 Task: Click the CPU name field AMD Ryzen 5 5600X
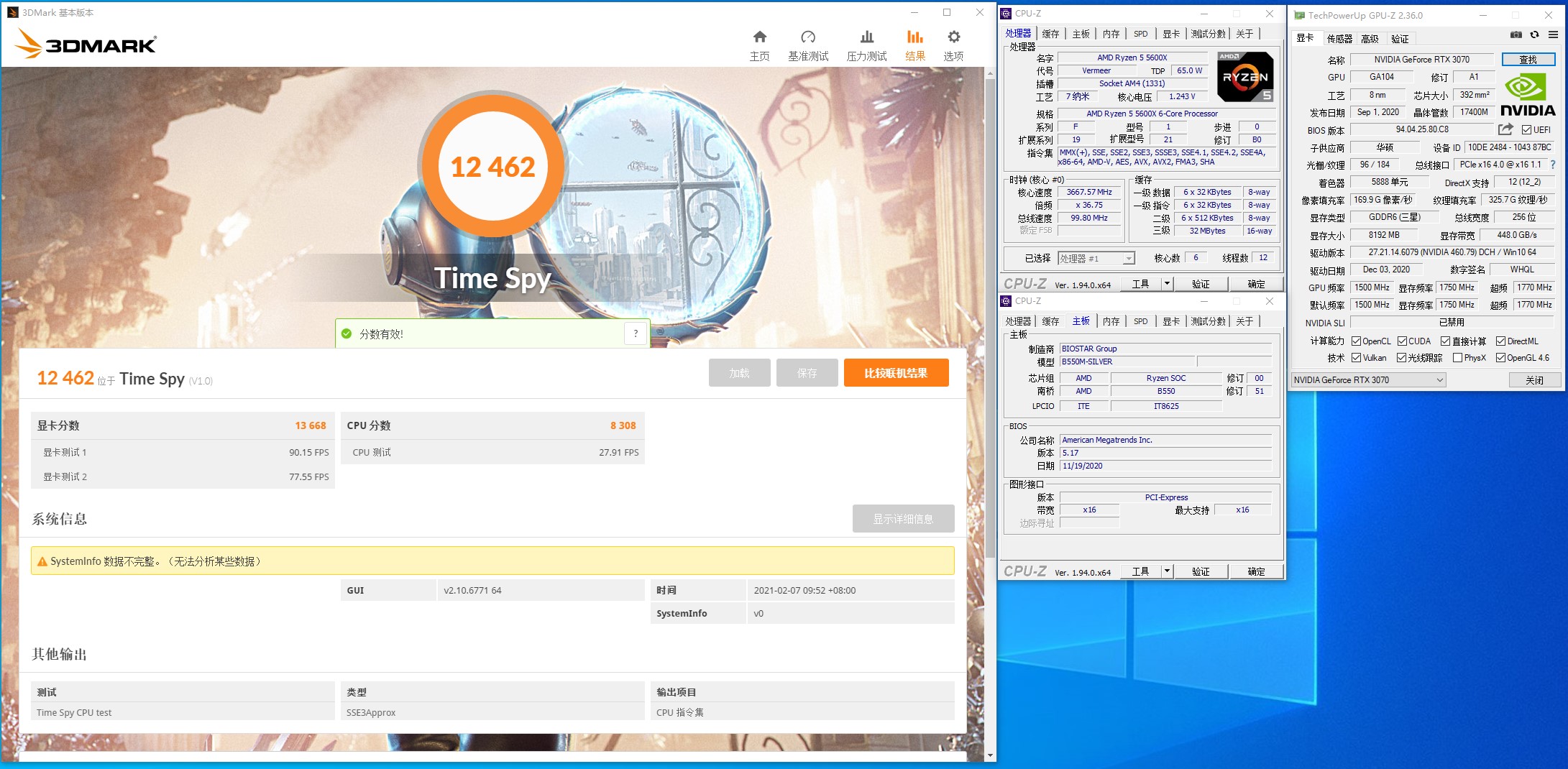pos(1132,57)
